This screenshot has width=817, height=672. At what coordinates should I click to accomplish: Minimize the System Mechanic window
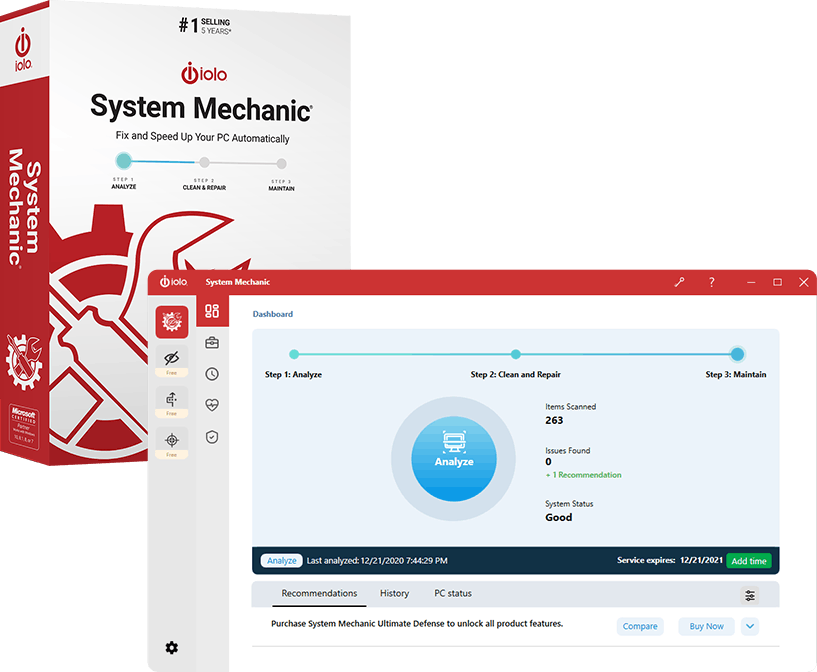pyautogui.click(x=751, y=282)
